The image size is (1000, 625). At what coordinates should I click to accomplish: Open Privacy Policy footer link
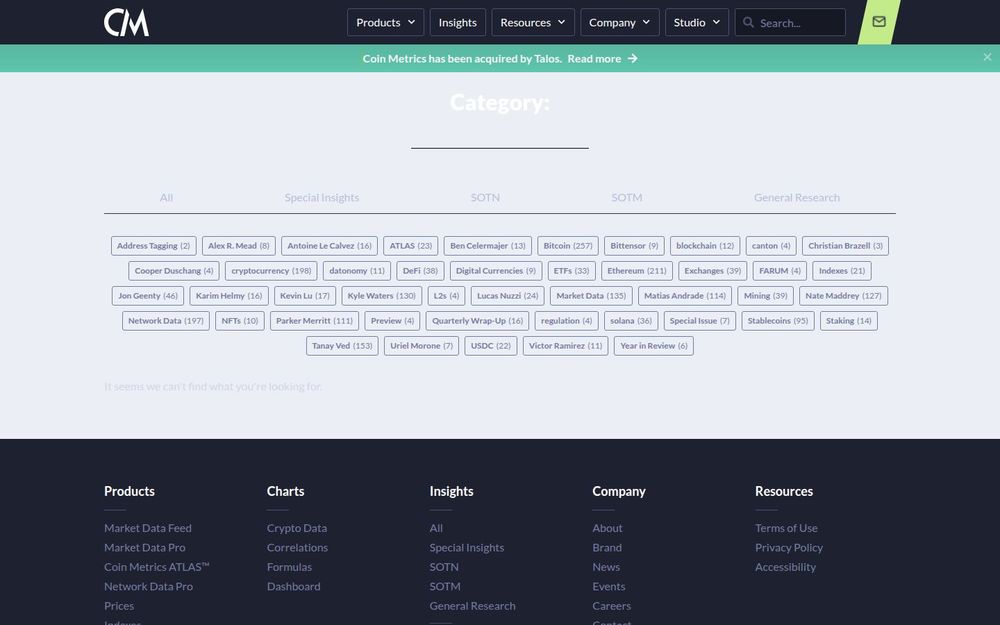point(789,548)
